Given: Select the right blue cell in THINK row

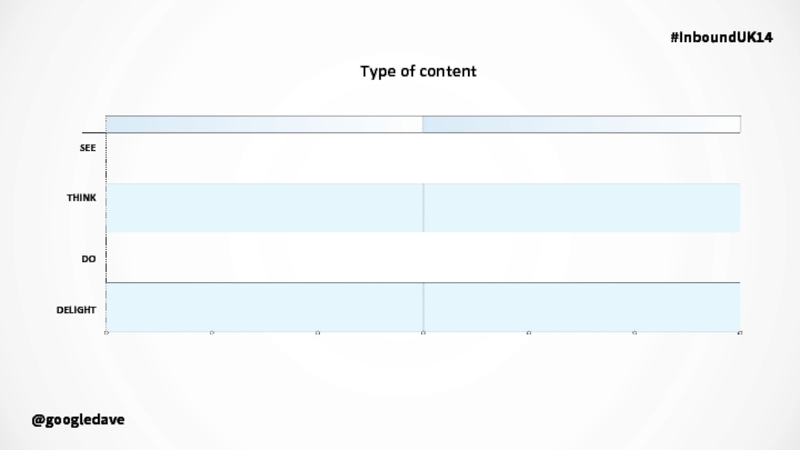Looking at the screenshot, I should click(x=582, y=208).
